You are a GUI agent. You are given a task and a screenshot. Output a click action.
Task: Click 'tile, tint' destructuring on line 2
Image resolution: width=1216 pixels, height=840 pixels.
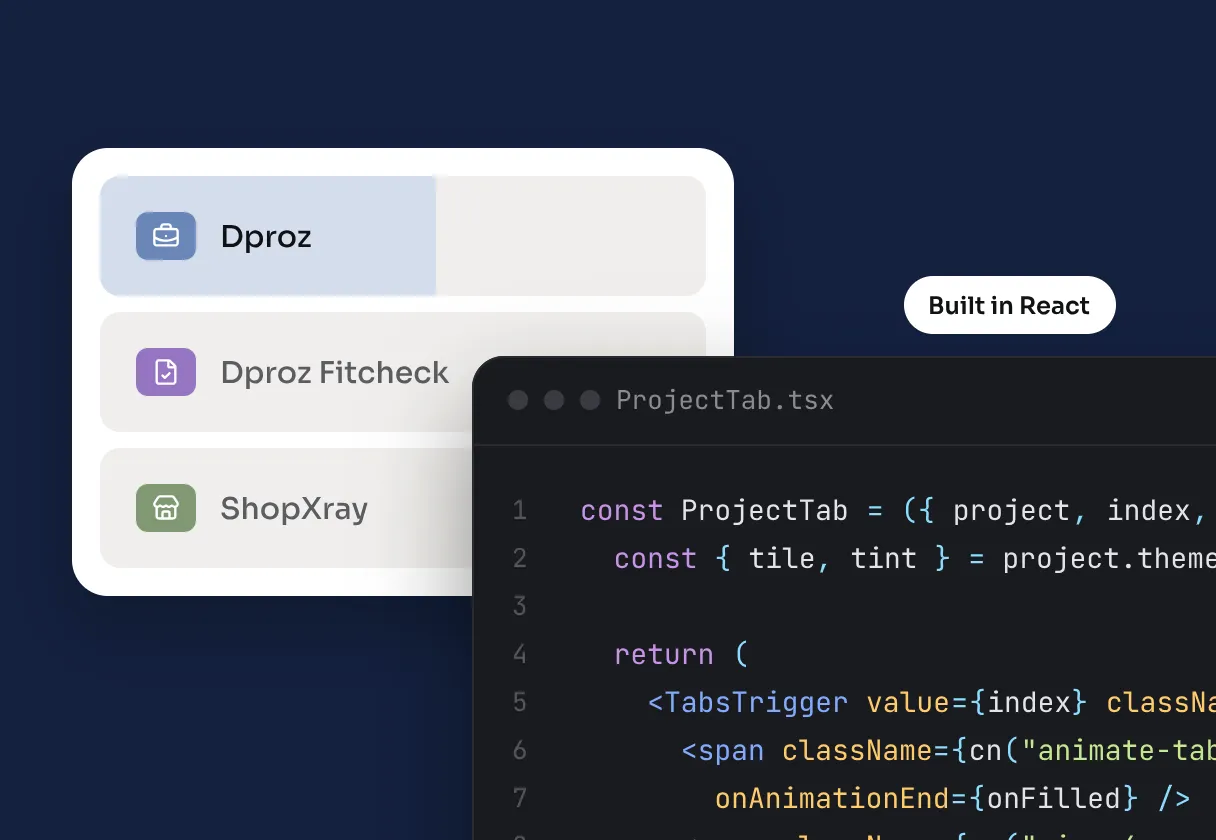(x=833, y=559)
